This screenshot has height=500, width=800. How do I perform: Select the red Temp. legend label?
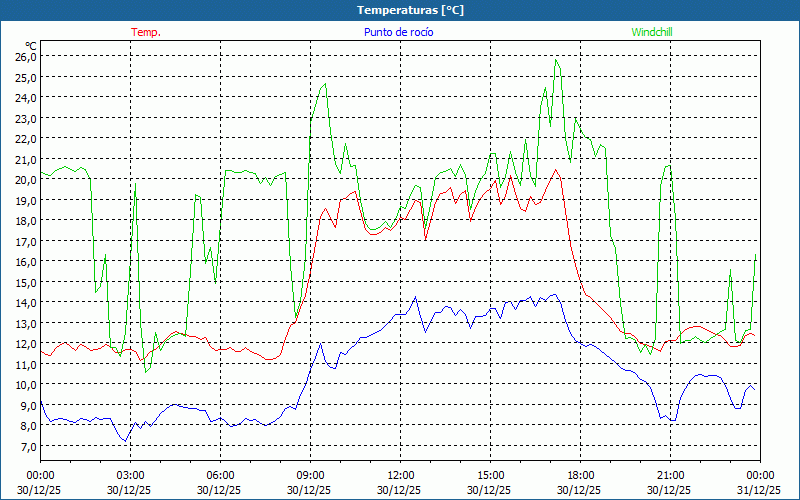(146, 32)
